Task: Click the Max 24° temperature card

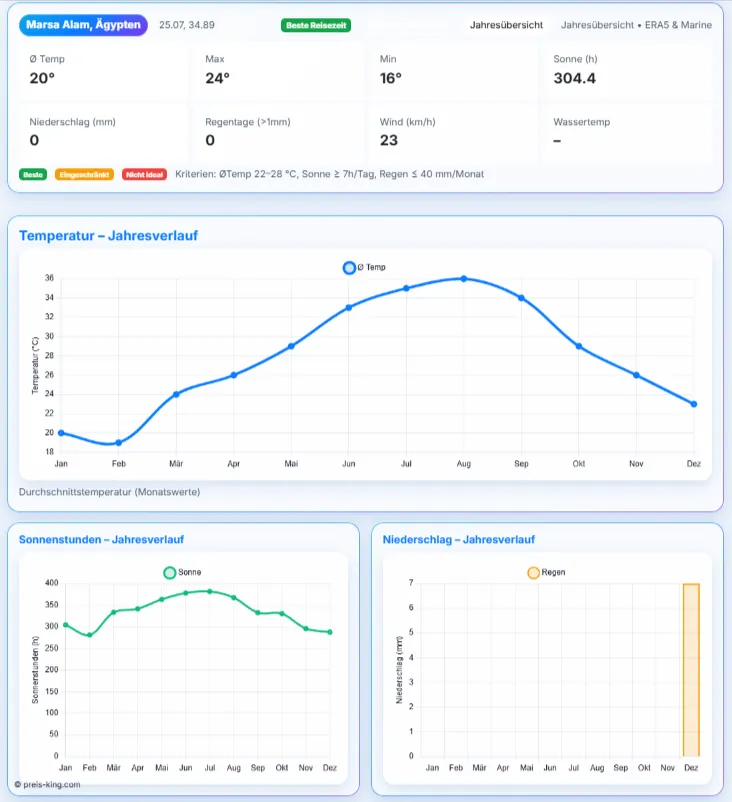Action: (x=278, y=70)
